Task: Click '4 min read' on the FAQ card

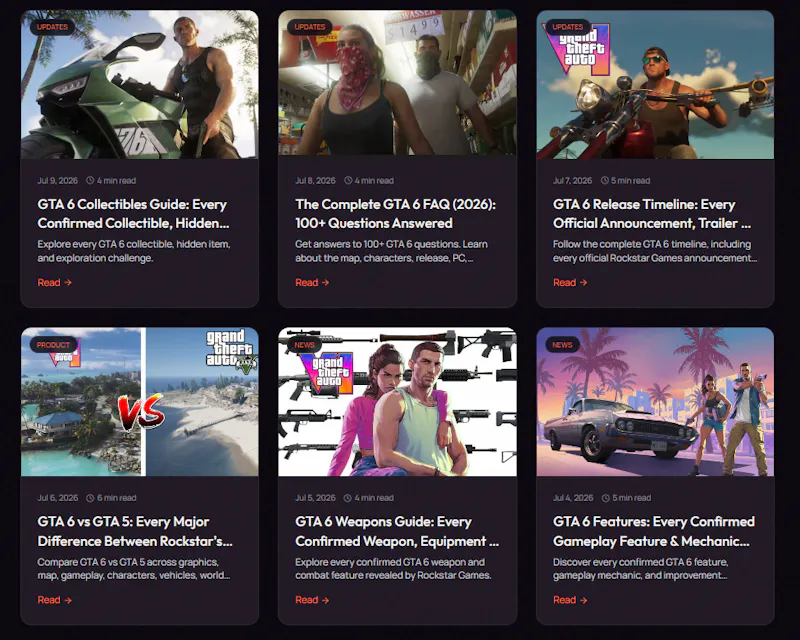Action: pos(374,181)
